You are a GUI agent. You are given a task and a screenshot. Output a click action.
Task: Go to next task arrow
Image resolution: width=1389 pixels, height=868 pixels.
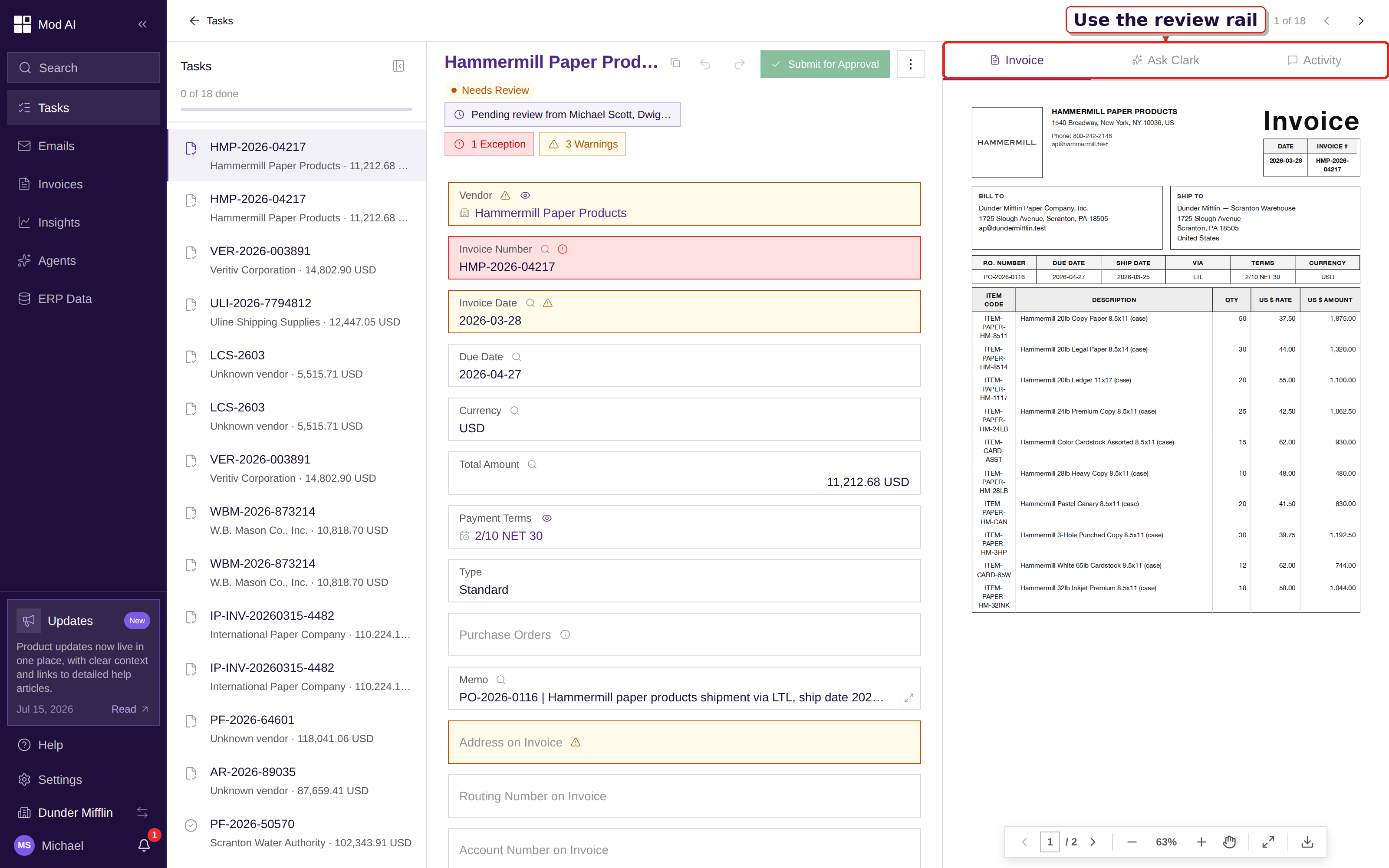[x=1361, y=21]
